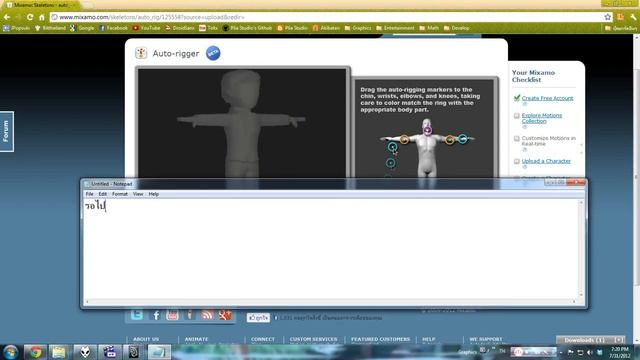Go to browser Home icon
Screen dimensions: 640x360
(42, 17)
